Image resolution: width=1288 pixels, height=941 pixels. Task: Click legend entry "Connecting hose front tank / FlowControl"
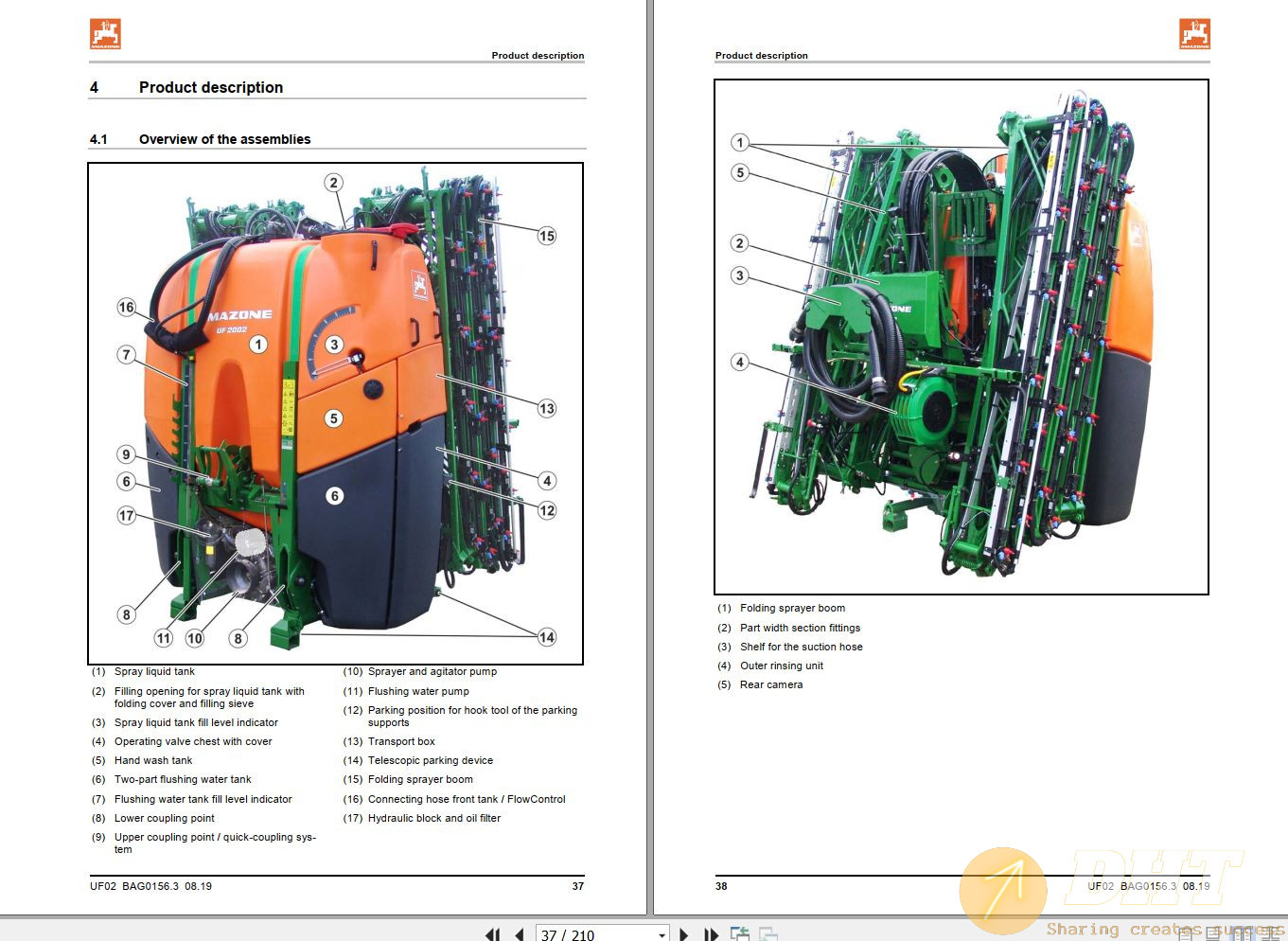pos(467,799)
